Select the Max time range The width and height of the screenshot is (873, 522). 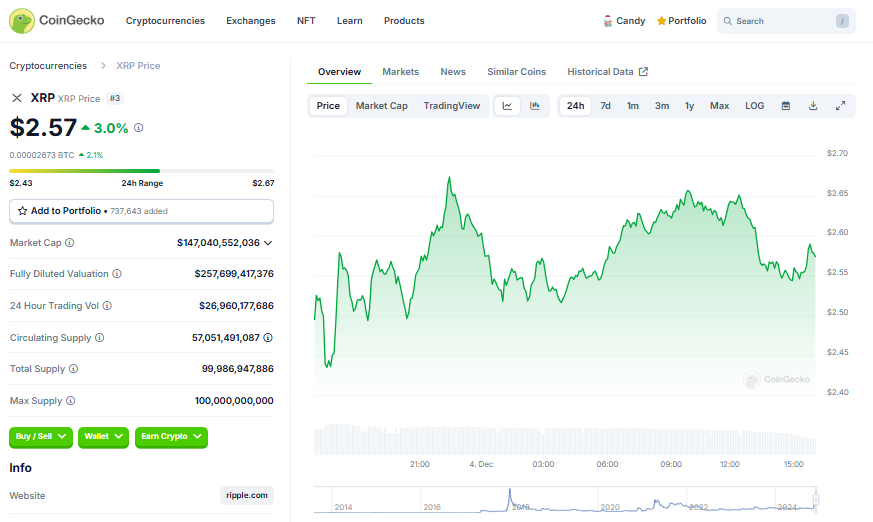(719, 106)
